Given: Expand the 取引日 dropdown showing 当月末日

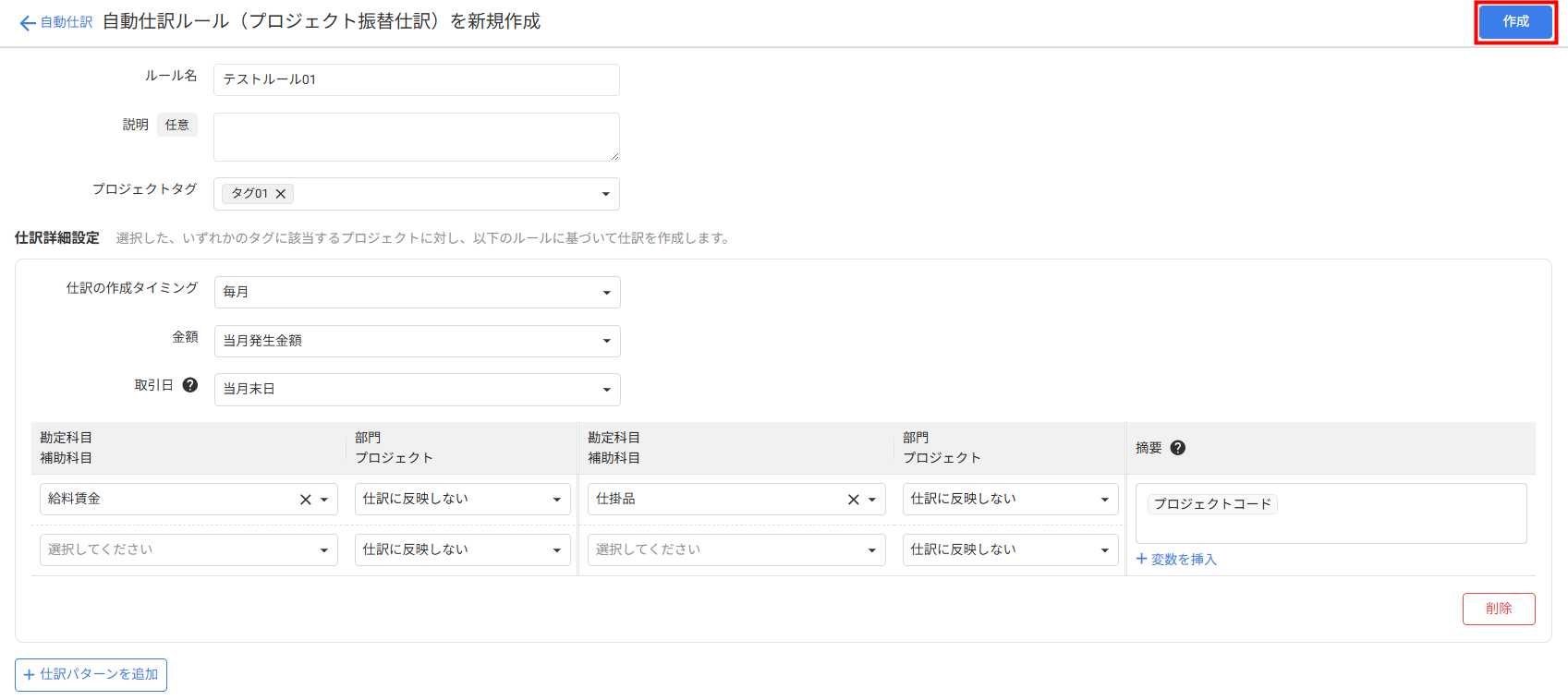Looking at the screenshot, I should coord(417,390).
